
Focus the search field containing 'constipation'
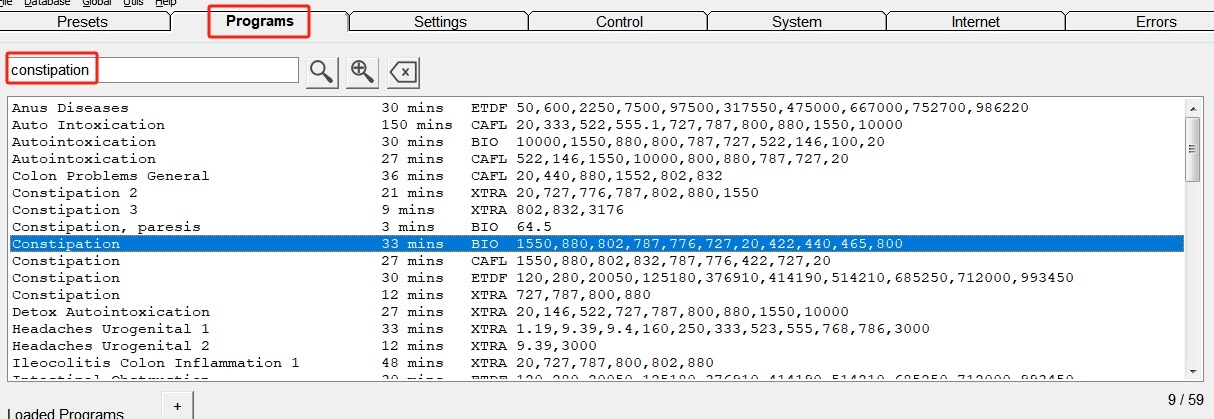click(x=153, y=70)
